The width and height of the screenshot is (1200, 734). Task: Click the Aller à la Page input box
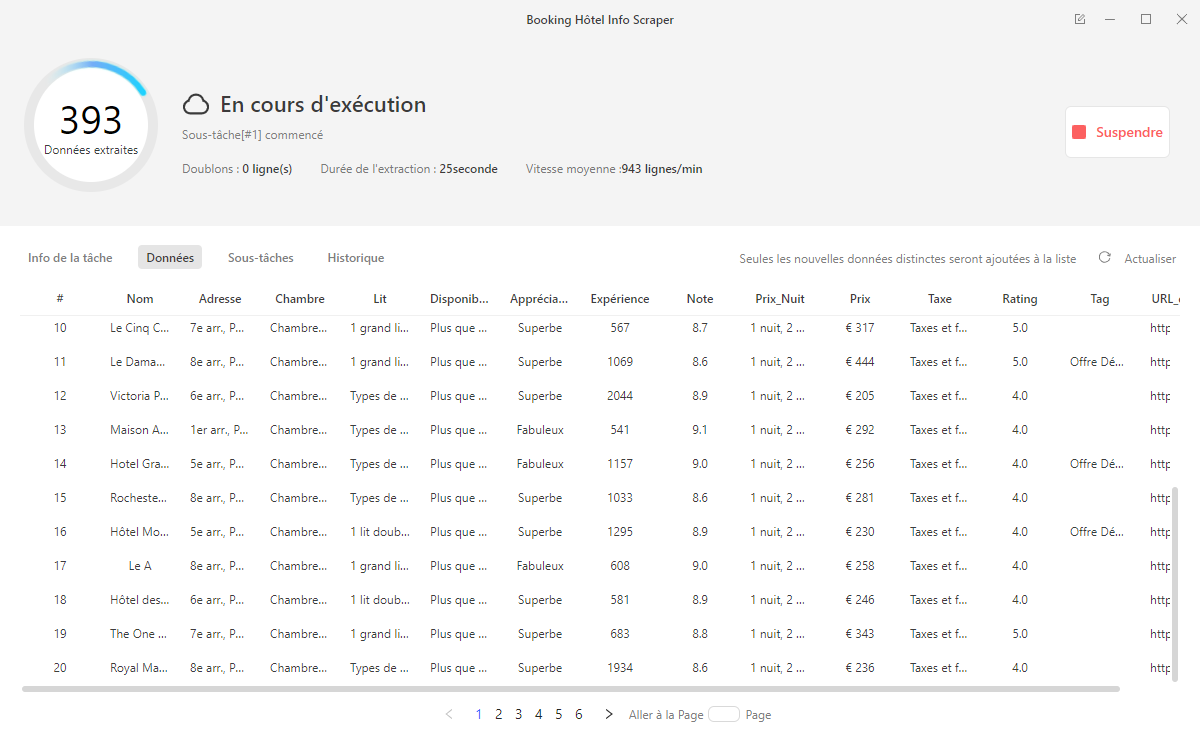point(723,714)
